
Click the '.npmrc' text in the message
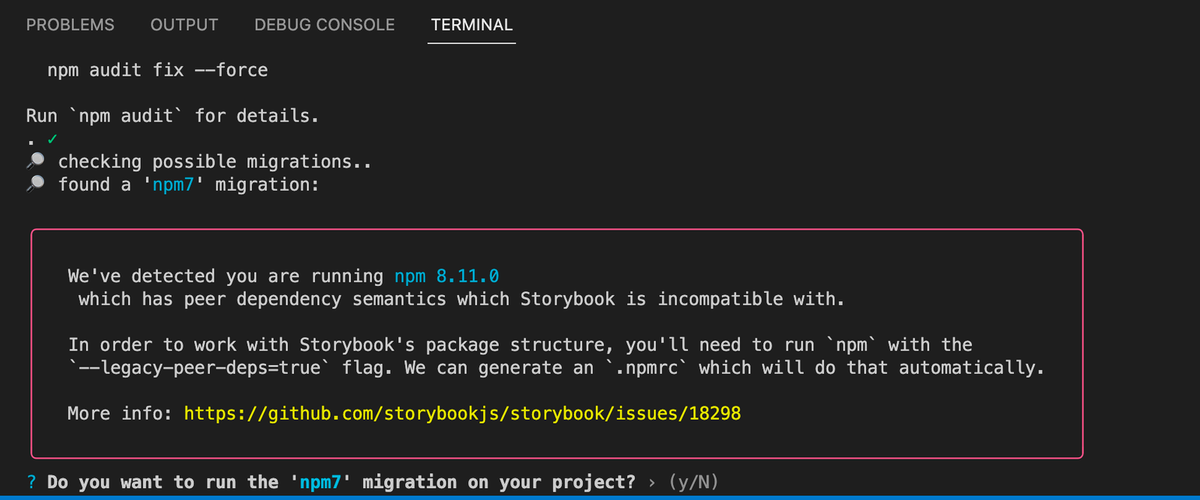(650, 368)
